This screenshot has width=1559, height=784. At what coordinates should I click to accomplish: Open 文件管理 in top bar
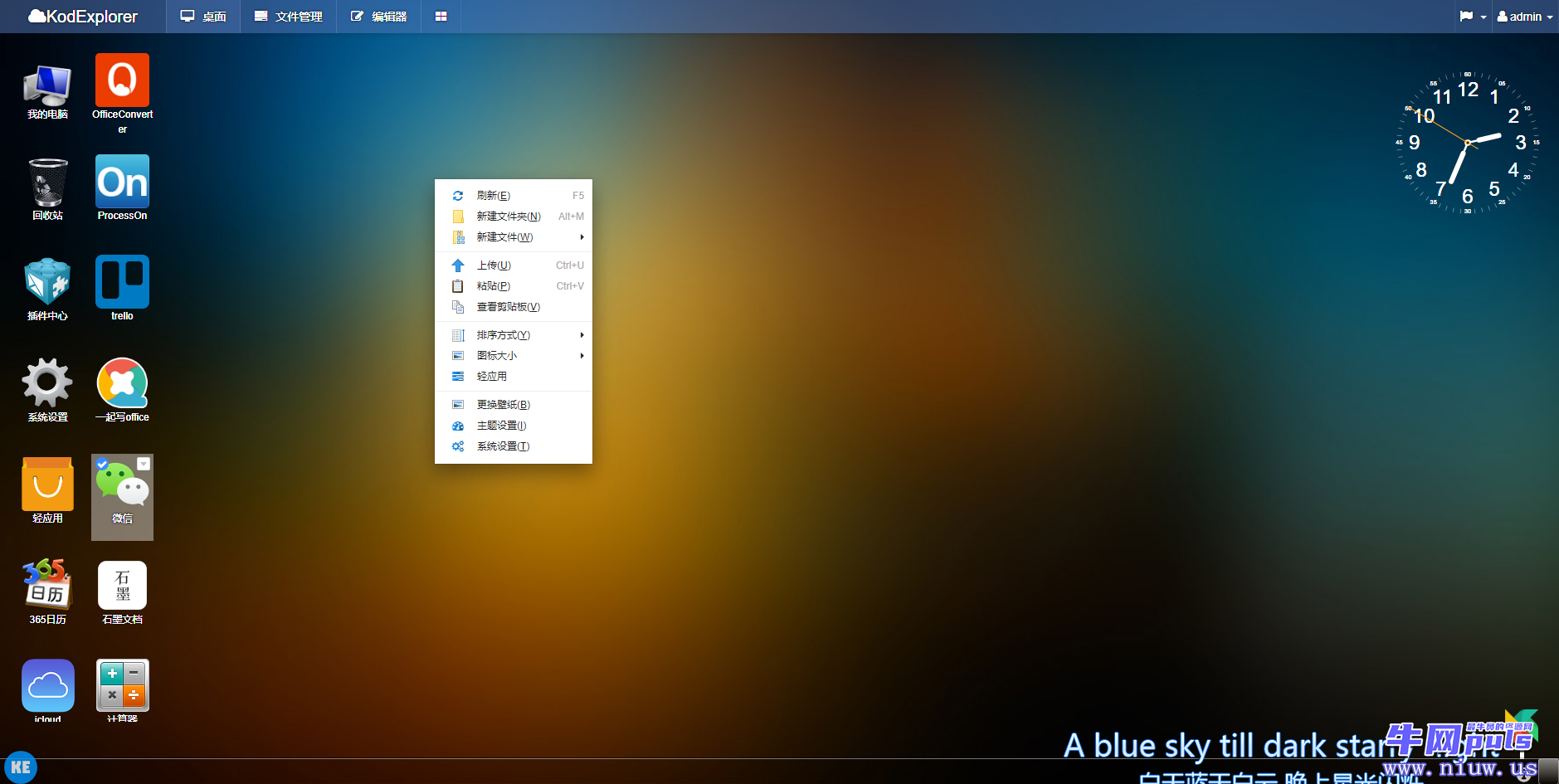pos(289,17)
